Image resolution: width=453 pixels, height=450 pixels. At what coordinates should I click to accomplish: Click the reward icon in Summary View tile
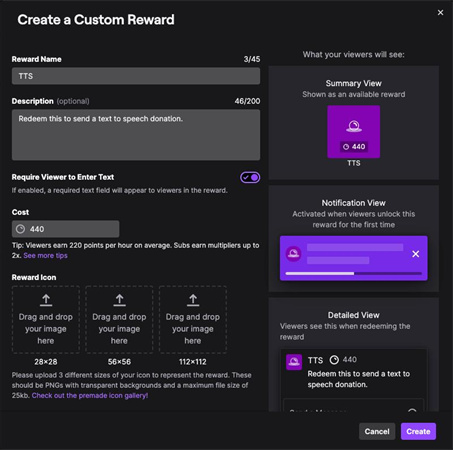pos(354,126)
